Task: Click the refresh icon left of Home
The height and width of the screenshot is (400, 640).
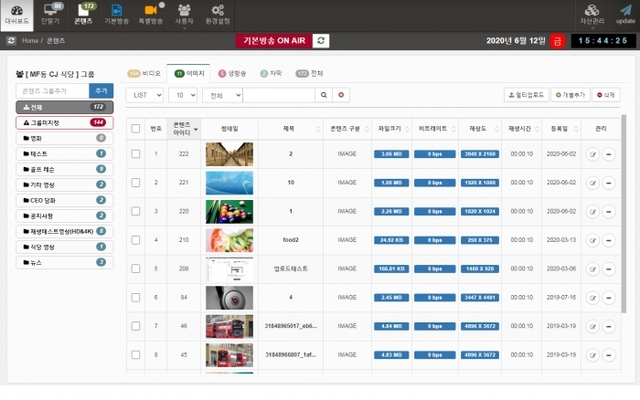Action: point(11,40)
